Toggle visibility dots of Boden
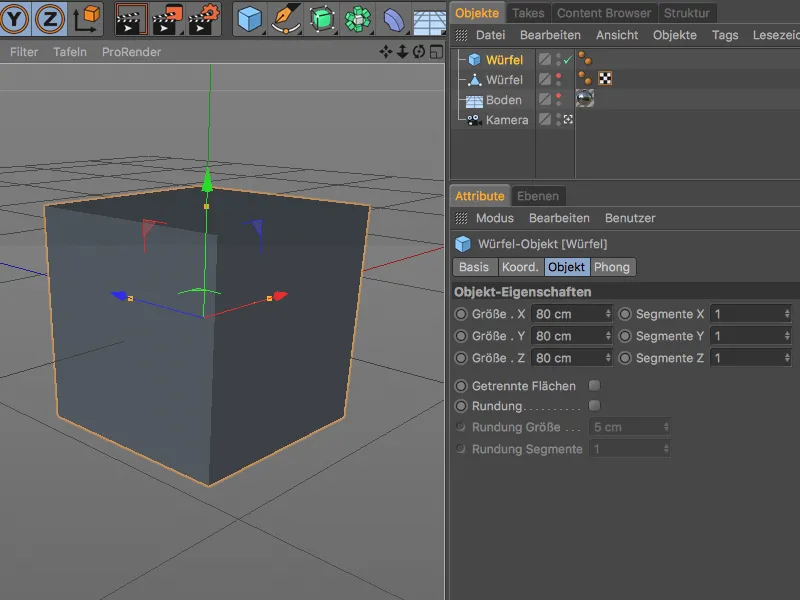 pyautogui.click(x=558, y=99)
